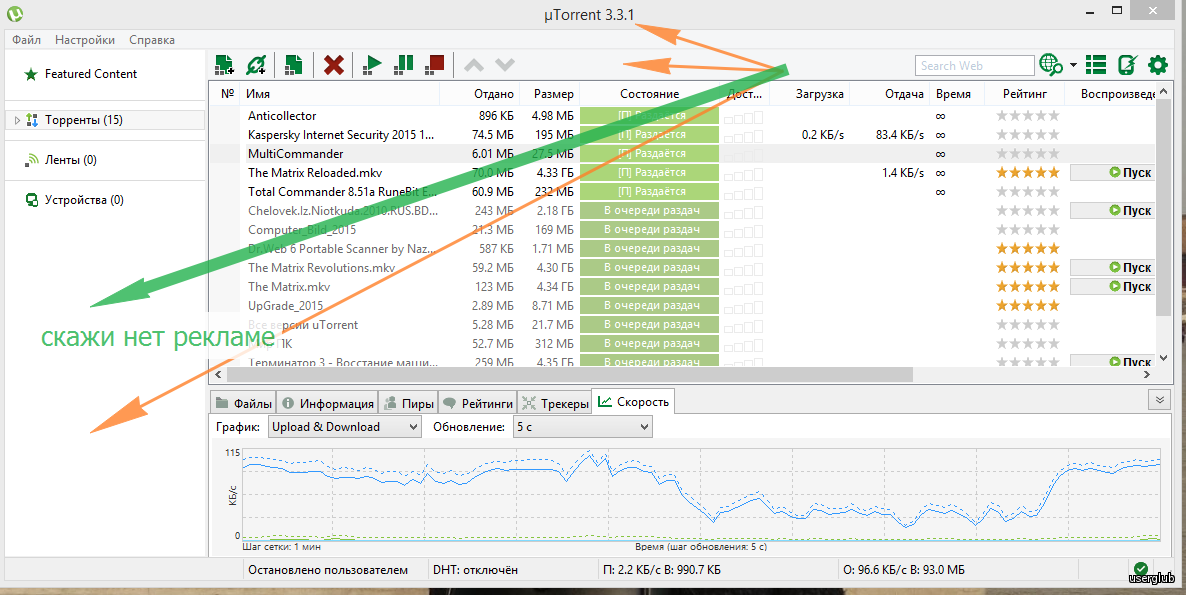The width and height of the screenshot is (1186, 595).
Task: Switch to the Пиры tab
Action: tap(409, 403)
